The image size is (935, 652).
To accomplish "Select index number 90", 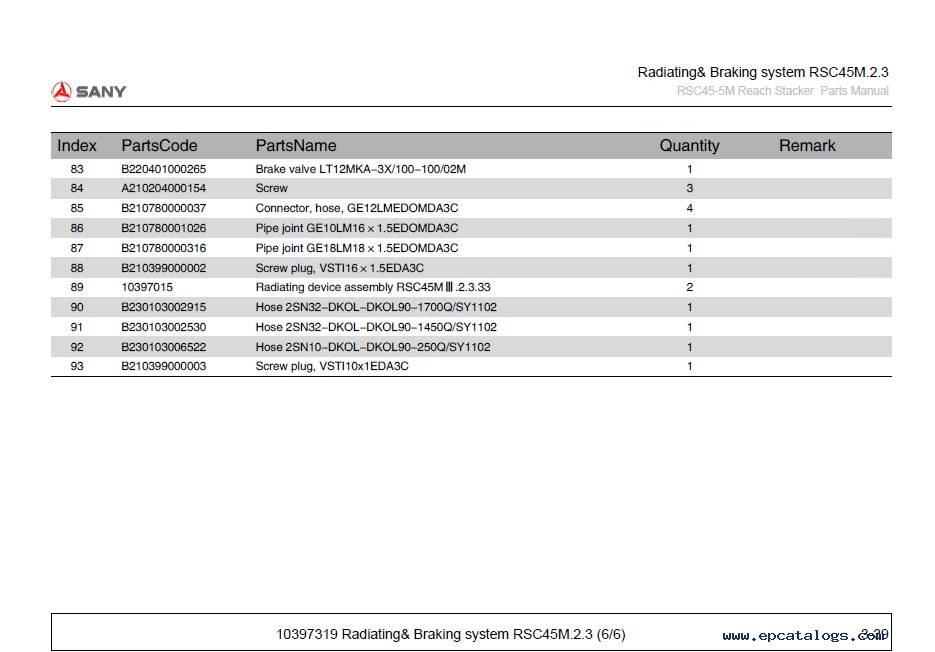I will 77,307.
